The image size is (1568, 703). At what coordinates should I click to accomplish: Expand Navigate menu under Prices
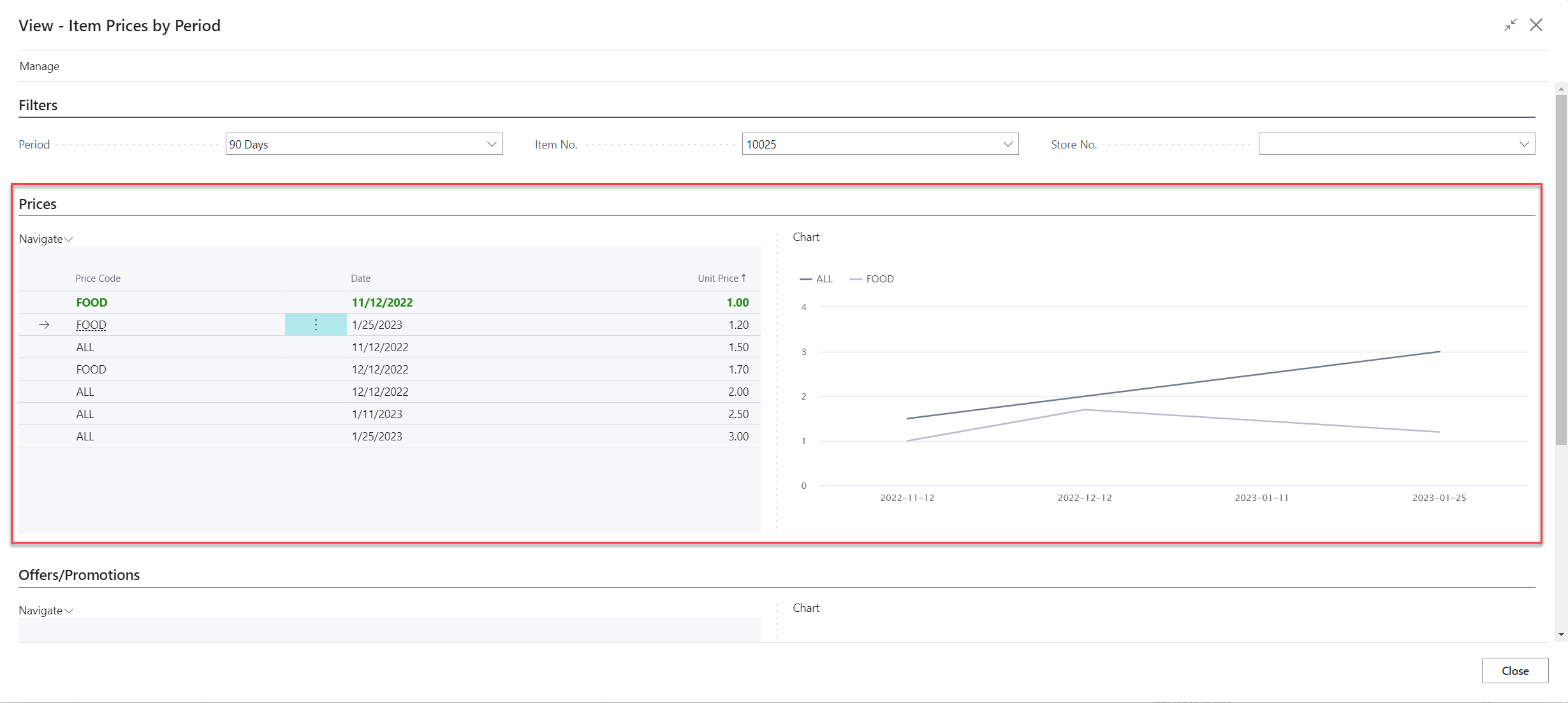46,239
